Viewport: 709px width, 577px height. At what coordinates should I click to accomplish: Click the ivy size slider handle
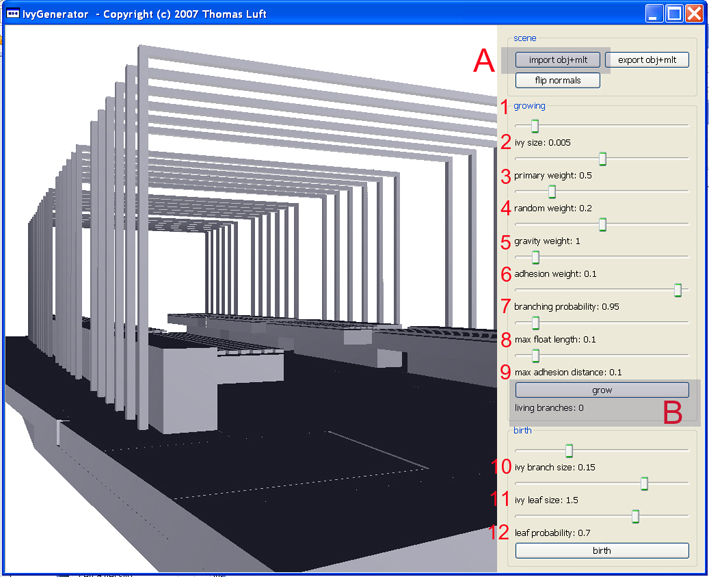click(535, 126)
